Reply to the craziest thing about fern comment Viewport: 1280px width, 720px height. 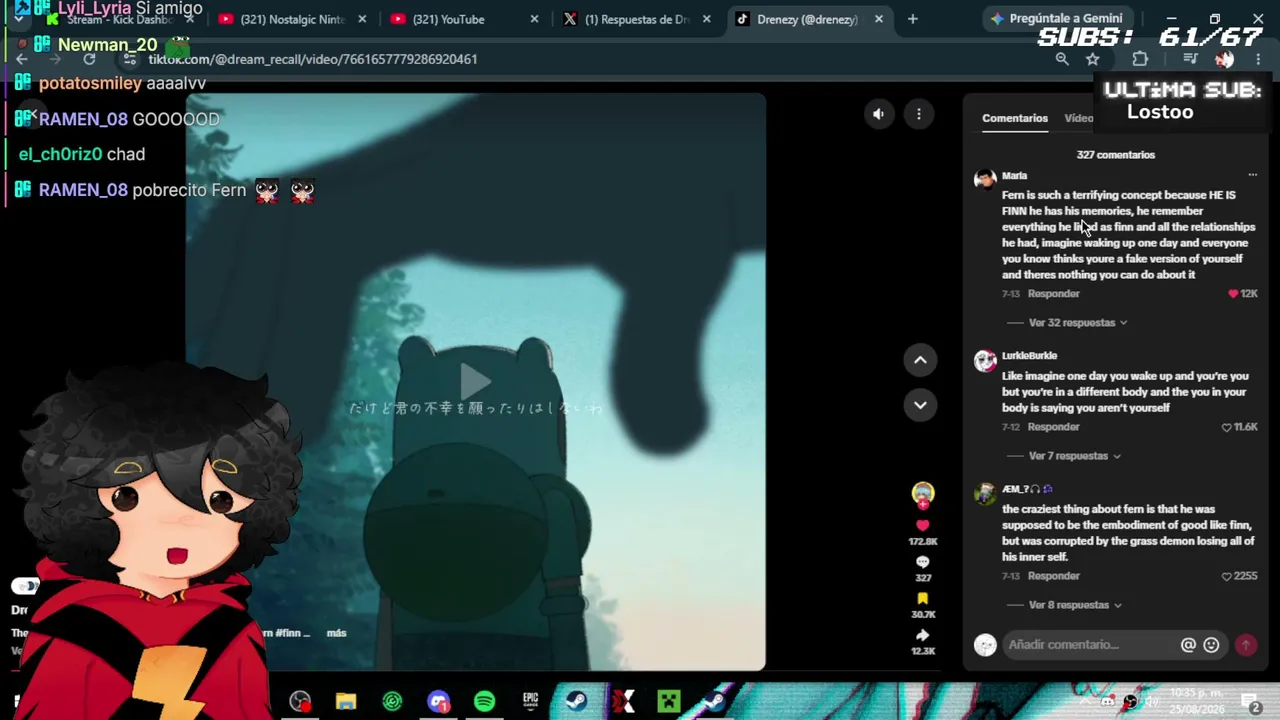coord(1053,576)
